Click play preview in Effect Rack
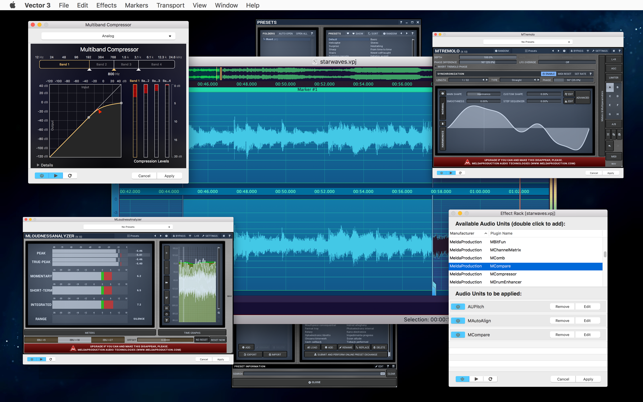This screenshot has height=402, width=643. (476, 379)
